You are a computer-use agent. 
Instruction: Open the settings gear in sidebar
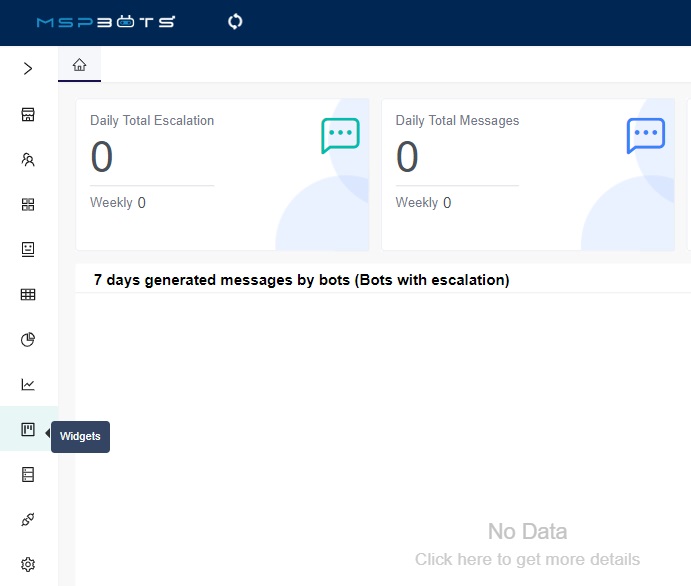[x=28, y=565]
